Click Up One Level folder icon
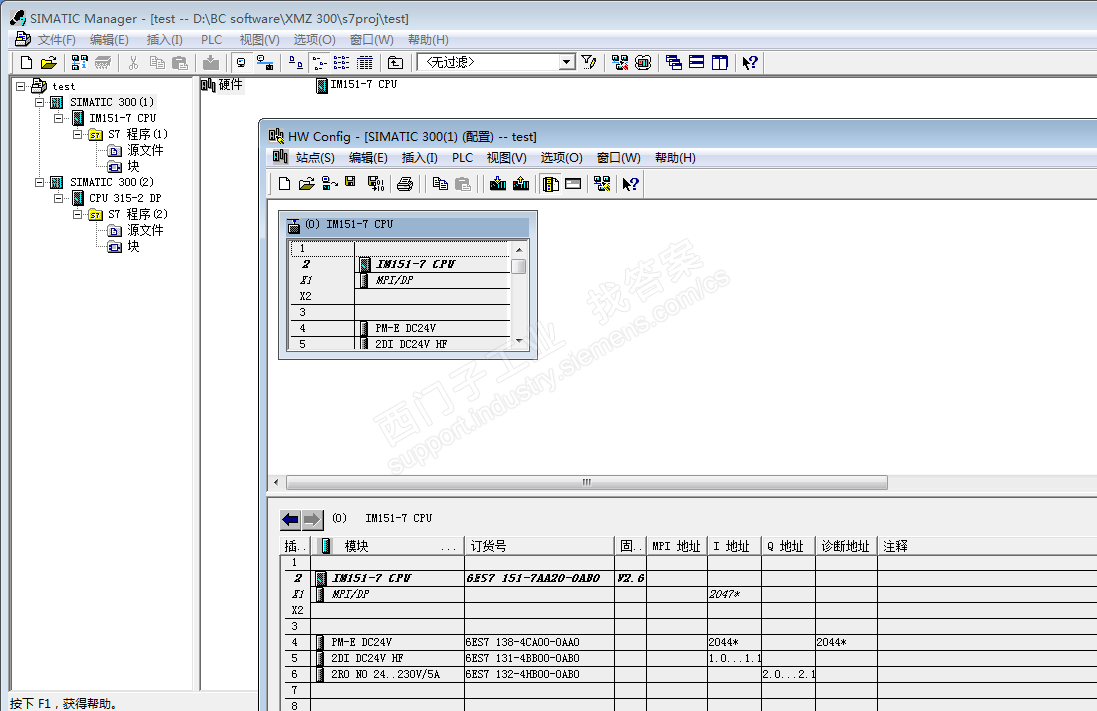Image resolution: width=1097 pixels, height=711 pixels. tap(395, 63)
